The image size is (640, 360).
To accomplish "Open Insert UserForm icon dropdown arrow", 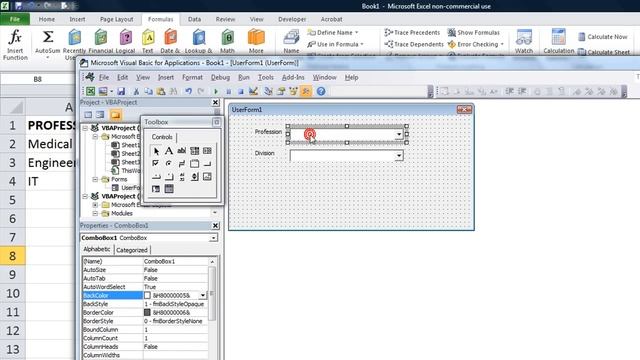I will click(x=111, y=91).
